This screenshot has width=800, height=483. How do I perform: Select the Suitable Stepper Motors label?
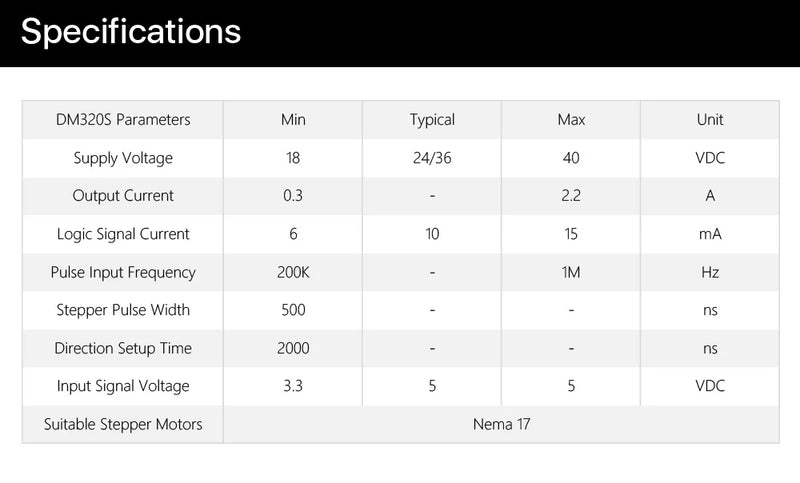point(123,424)
